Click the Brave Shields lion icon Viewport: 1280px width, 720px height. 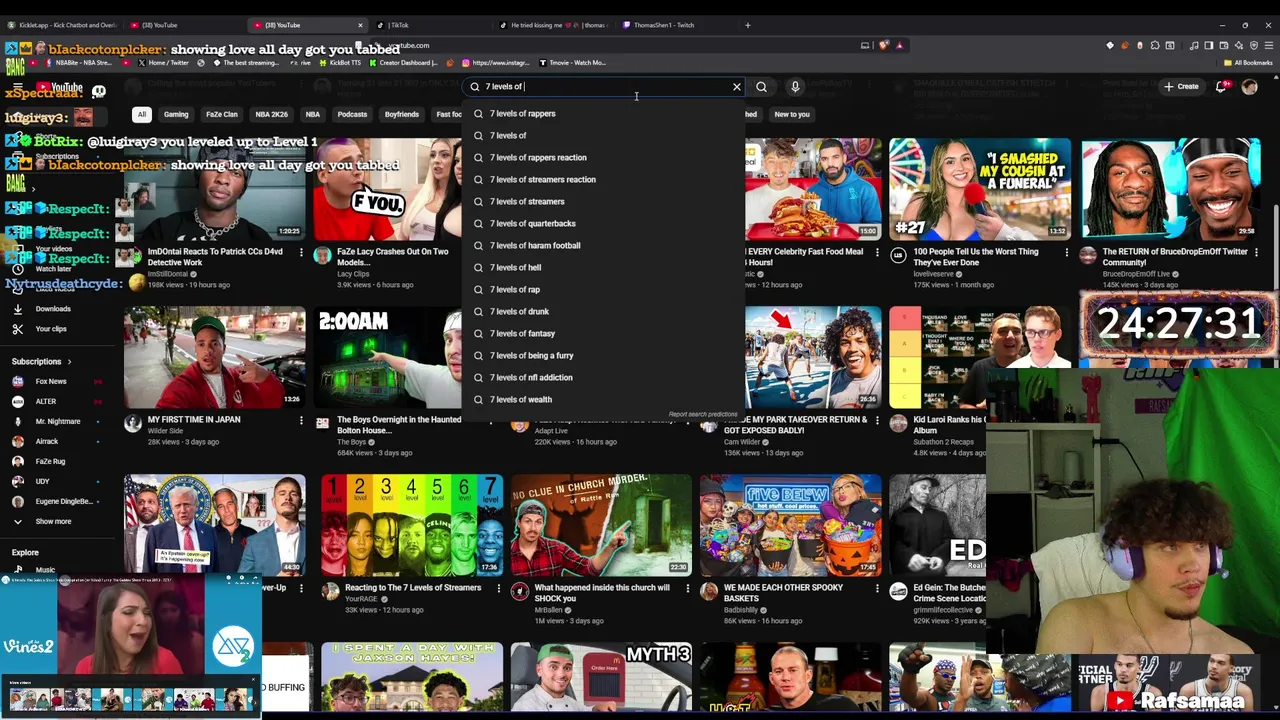(883, 45)
